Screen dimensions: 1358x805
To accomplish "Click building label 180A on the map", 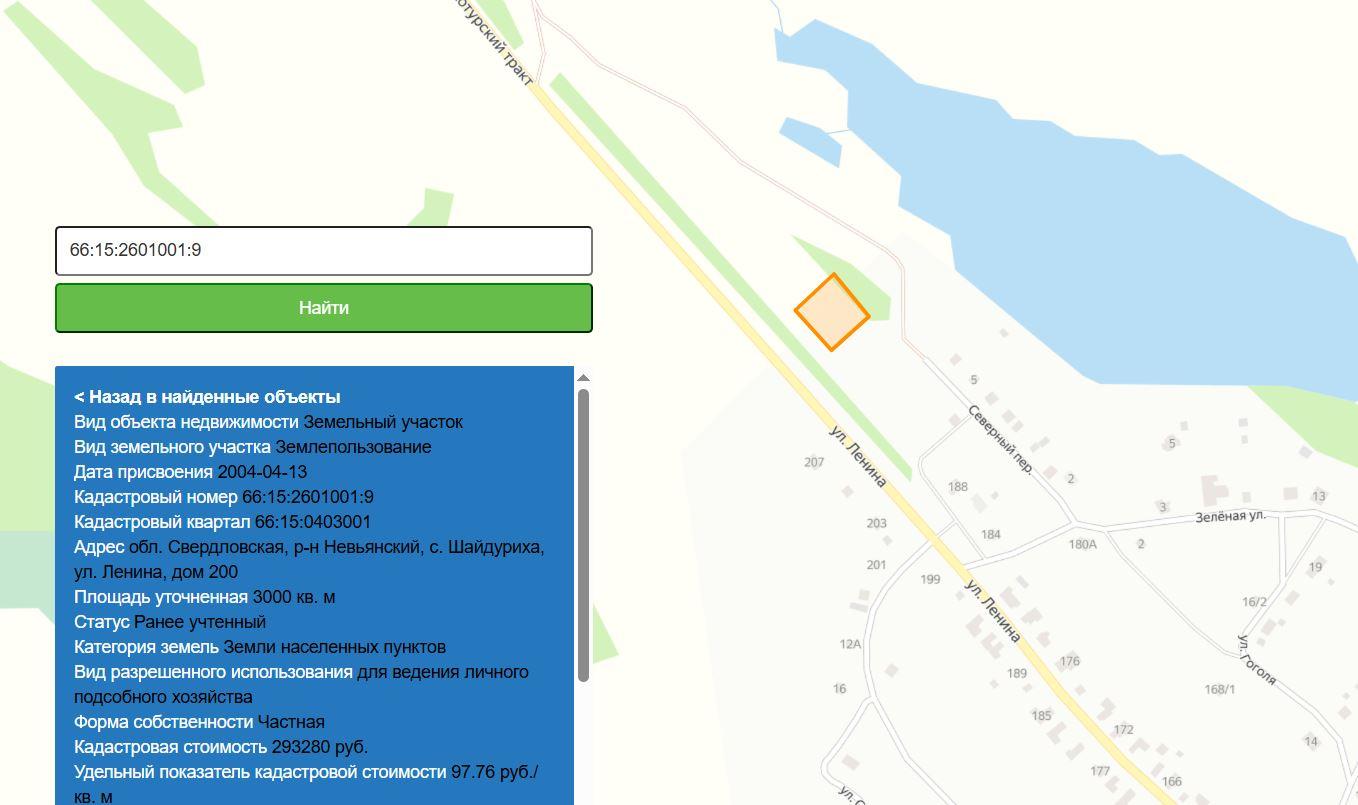I will click(x=1082, y=545).
